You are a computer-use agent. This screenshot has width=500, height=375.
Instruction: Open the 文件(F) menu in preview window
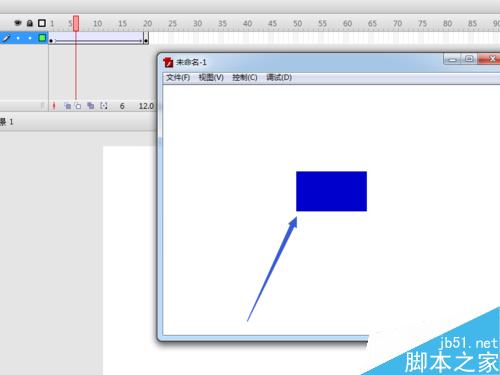178,77
